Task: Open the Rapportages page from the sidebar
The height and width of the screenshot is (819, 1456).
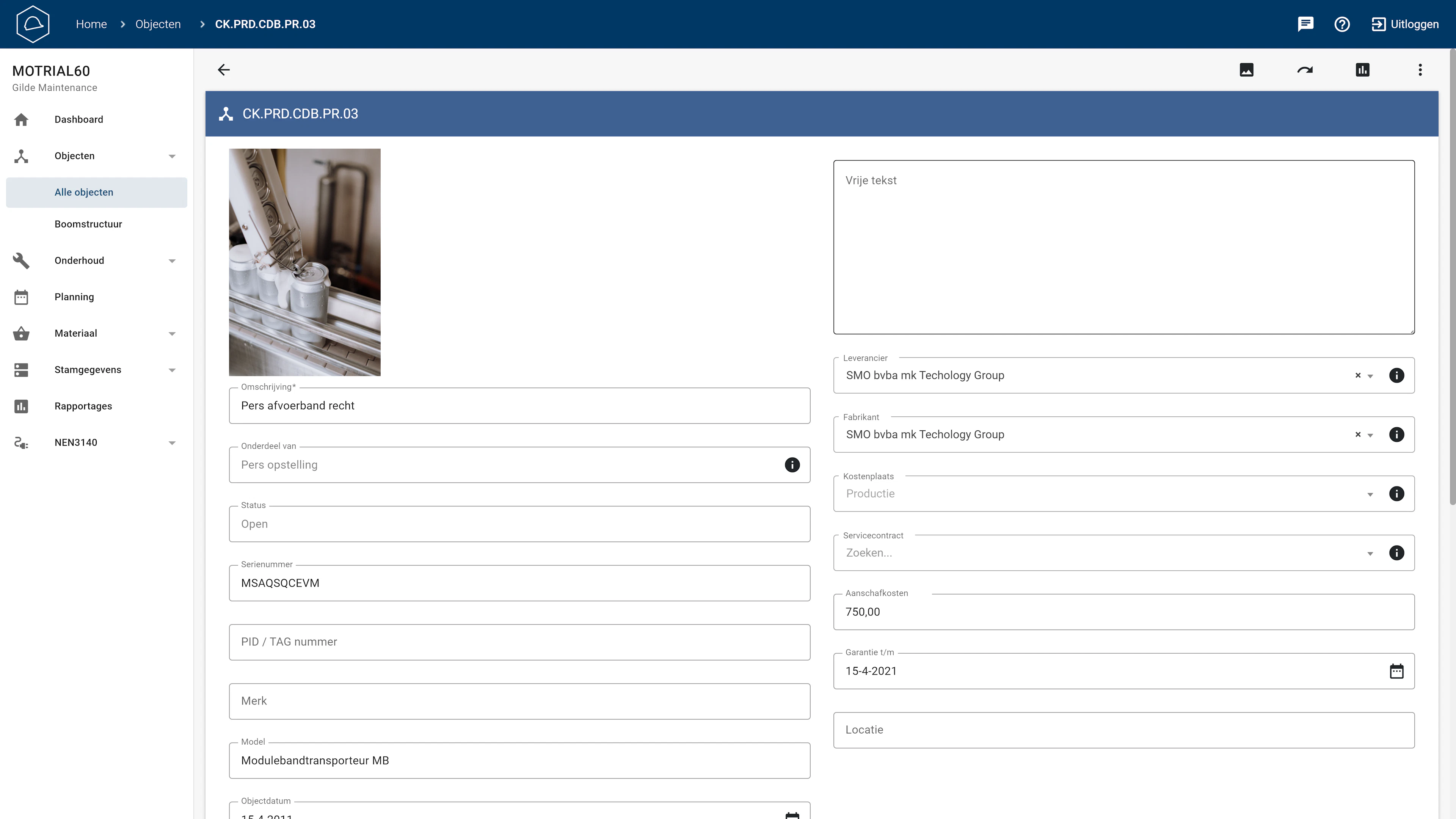Action: click(83, 406)
